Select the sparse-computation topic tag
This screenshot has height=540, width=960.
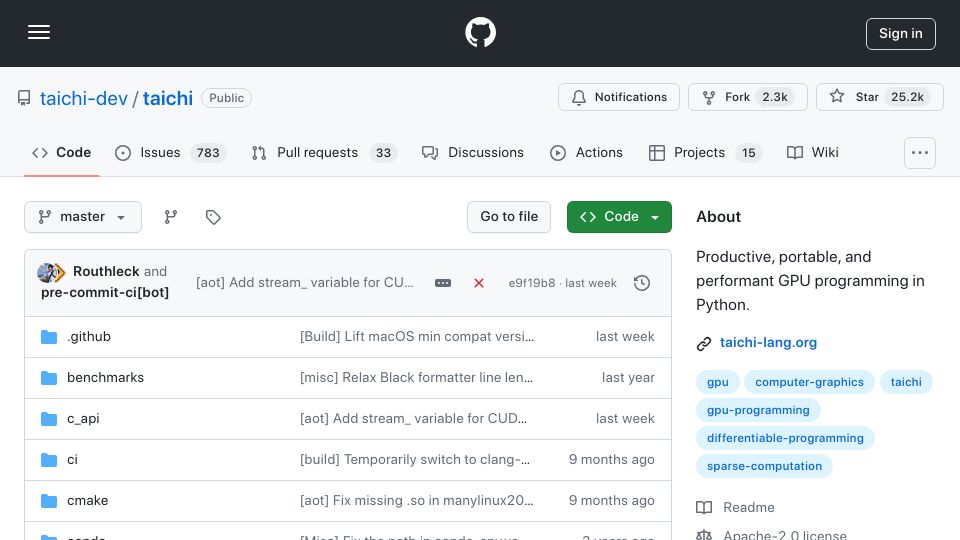(x=764, y=466)
